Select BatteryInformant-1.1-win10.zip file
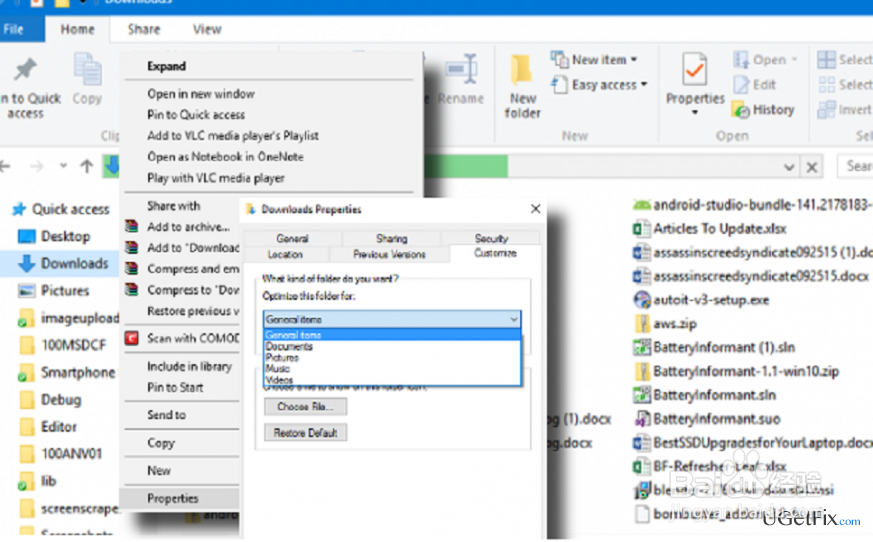Screen dimensions: 873x542 pos(736,371)
